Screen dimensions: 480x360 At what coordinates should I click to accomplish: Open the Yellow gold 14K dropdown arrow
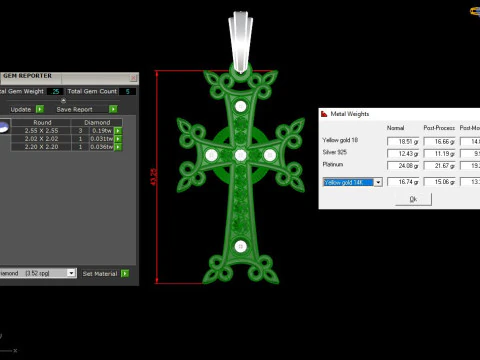378,182
